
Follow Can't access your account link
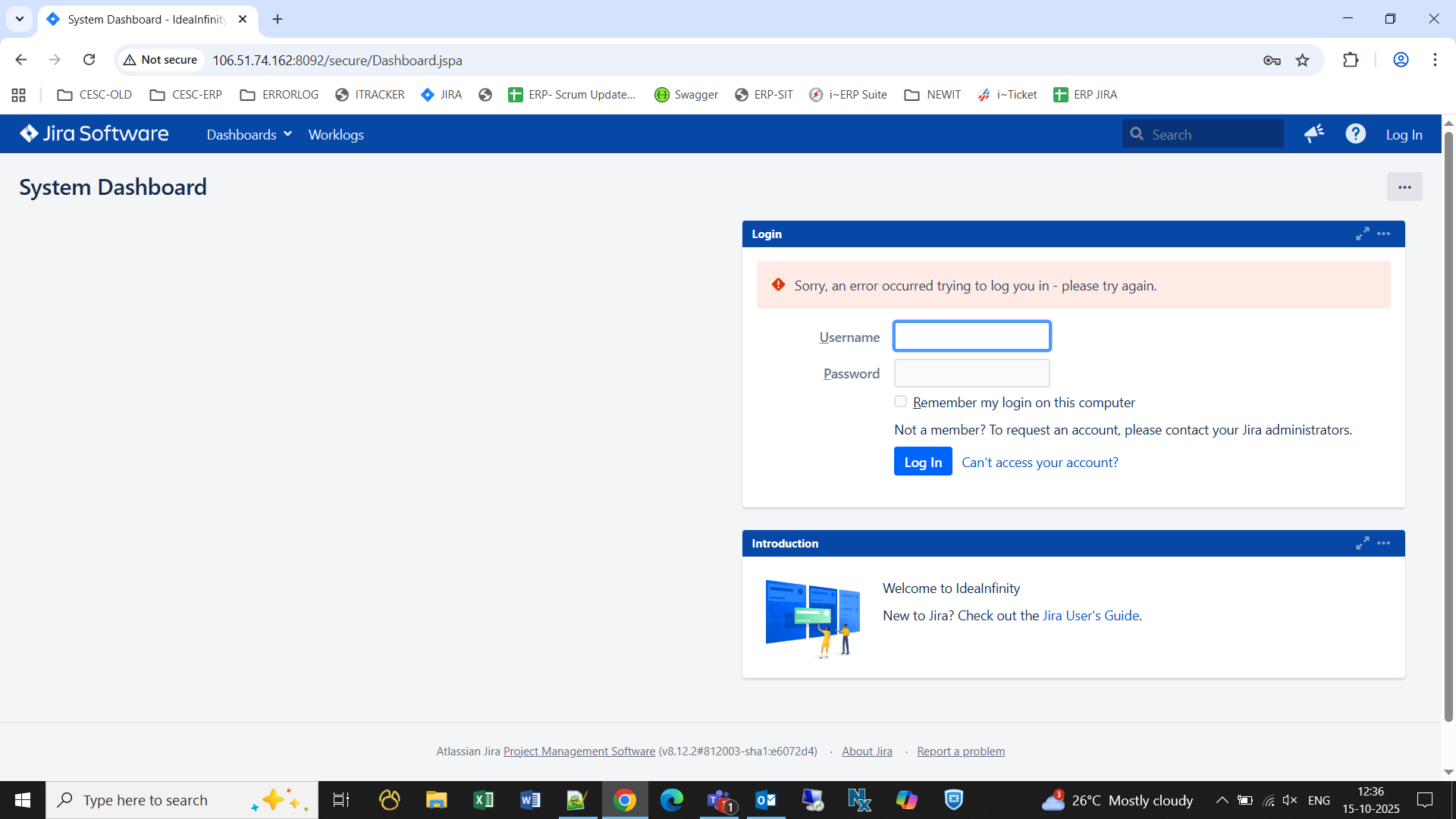click(x=1039, y=463)
